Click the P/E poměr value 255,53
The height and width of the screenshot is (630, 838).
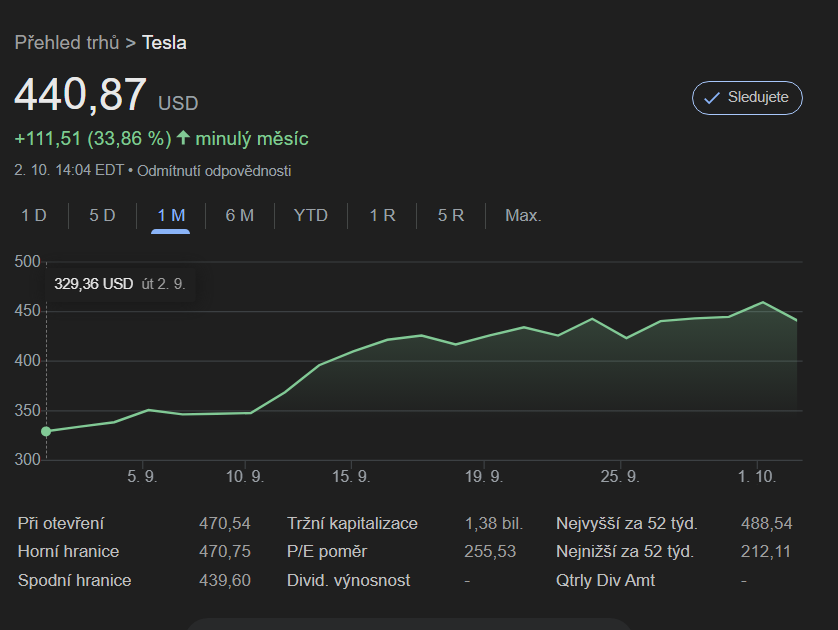pyautogui.click(x=490, y=551)
